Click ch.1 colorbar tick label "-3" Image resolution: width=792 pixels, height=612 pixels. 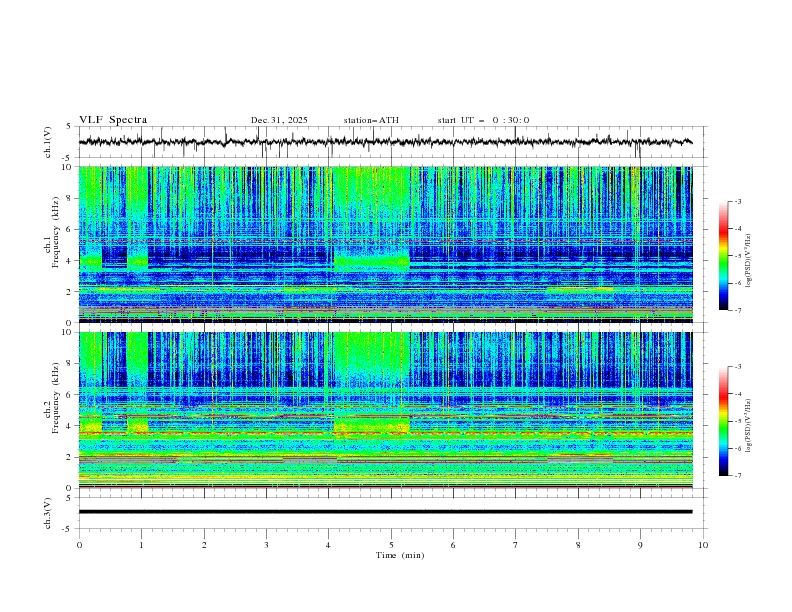(x=737, y=201)
